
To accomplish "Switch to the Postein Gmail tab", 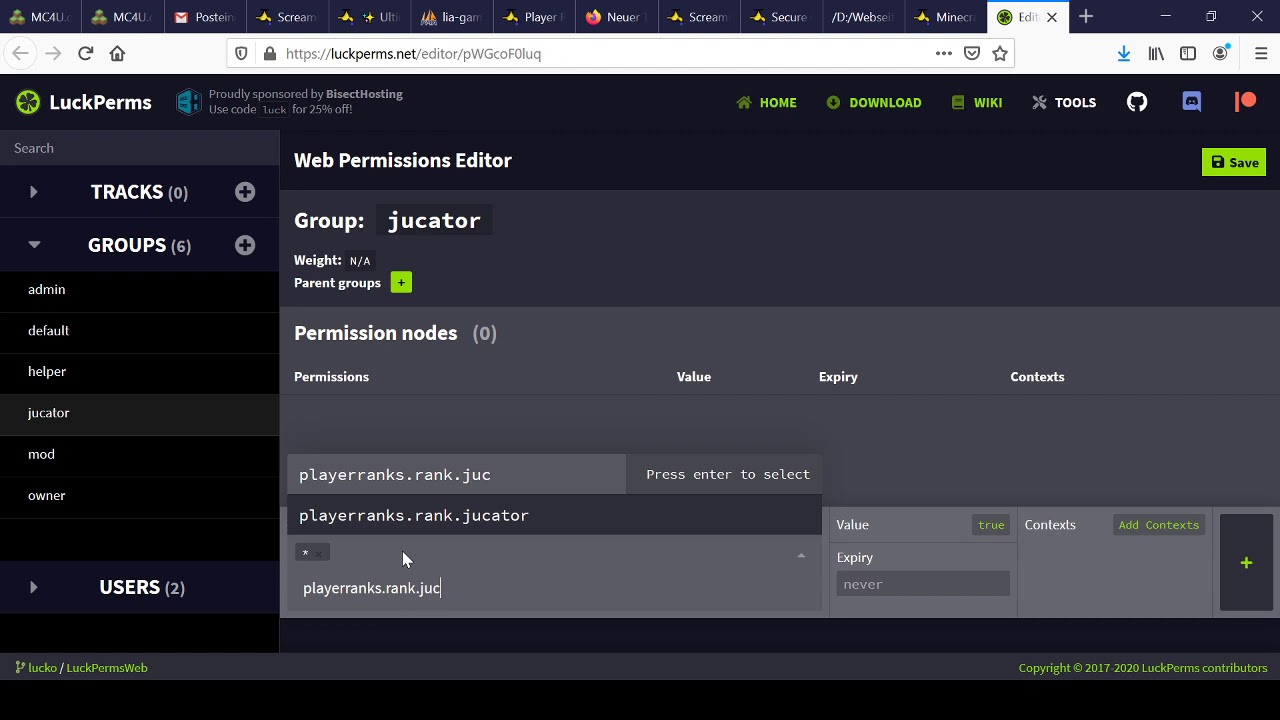I will [204, 17].
